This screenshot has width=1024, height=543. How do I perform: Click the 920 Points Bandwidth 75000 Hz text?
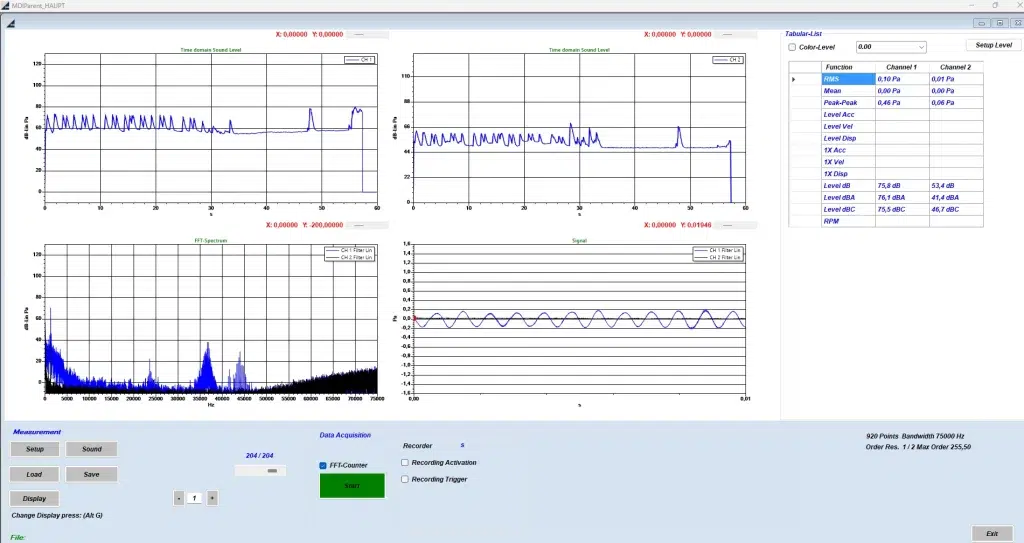[915, 436]
